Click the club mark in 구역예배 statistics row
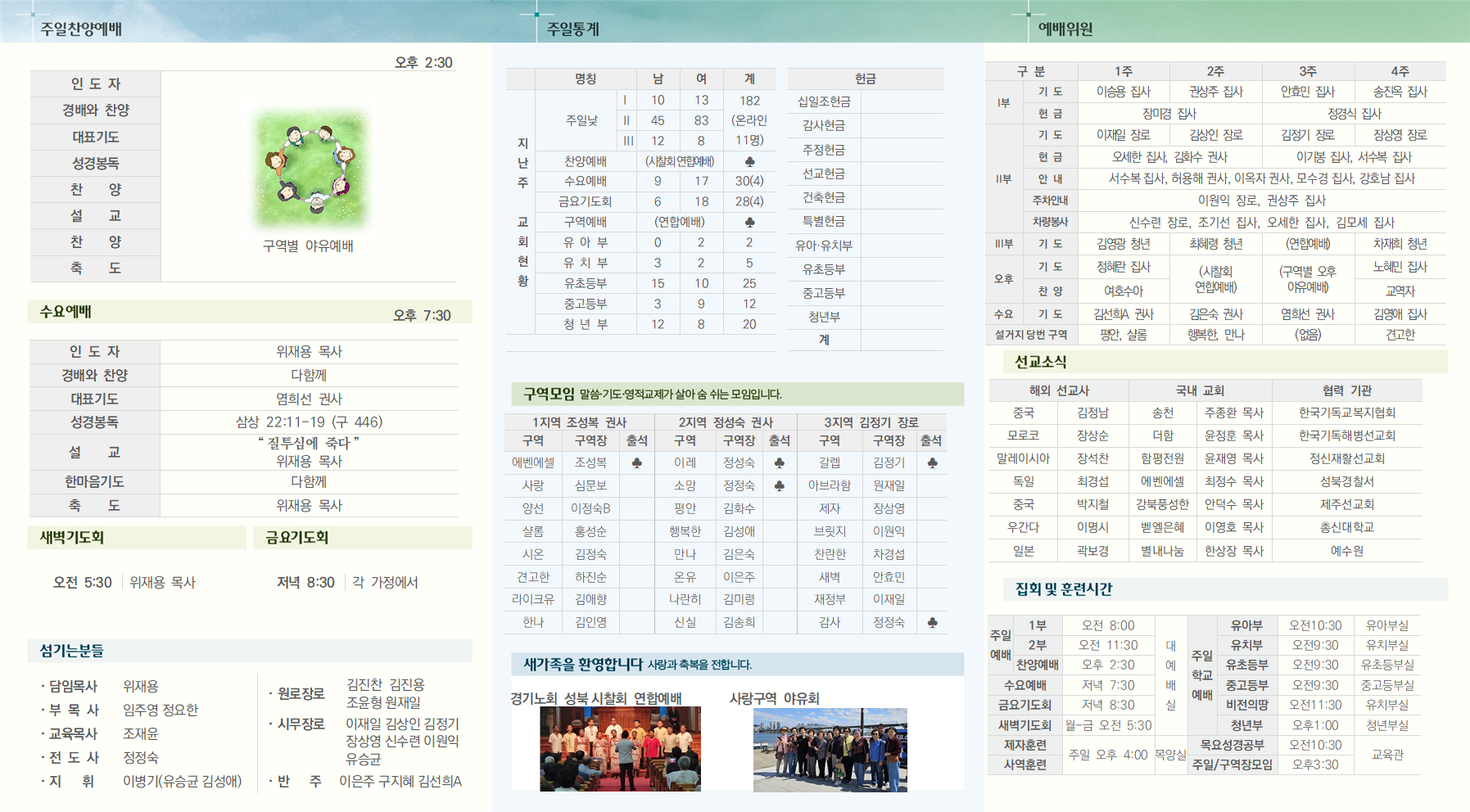 [x=749, y=222]
